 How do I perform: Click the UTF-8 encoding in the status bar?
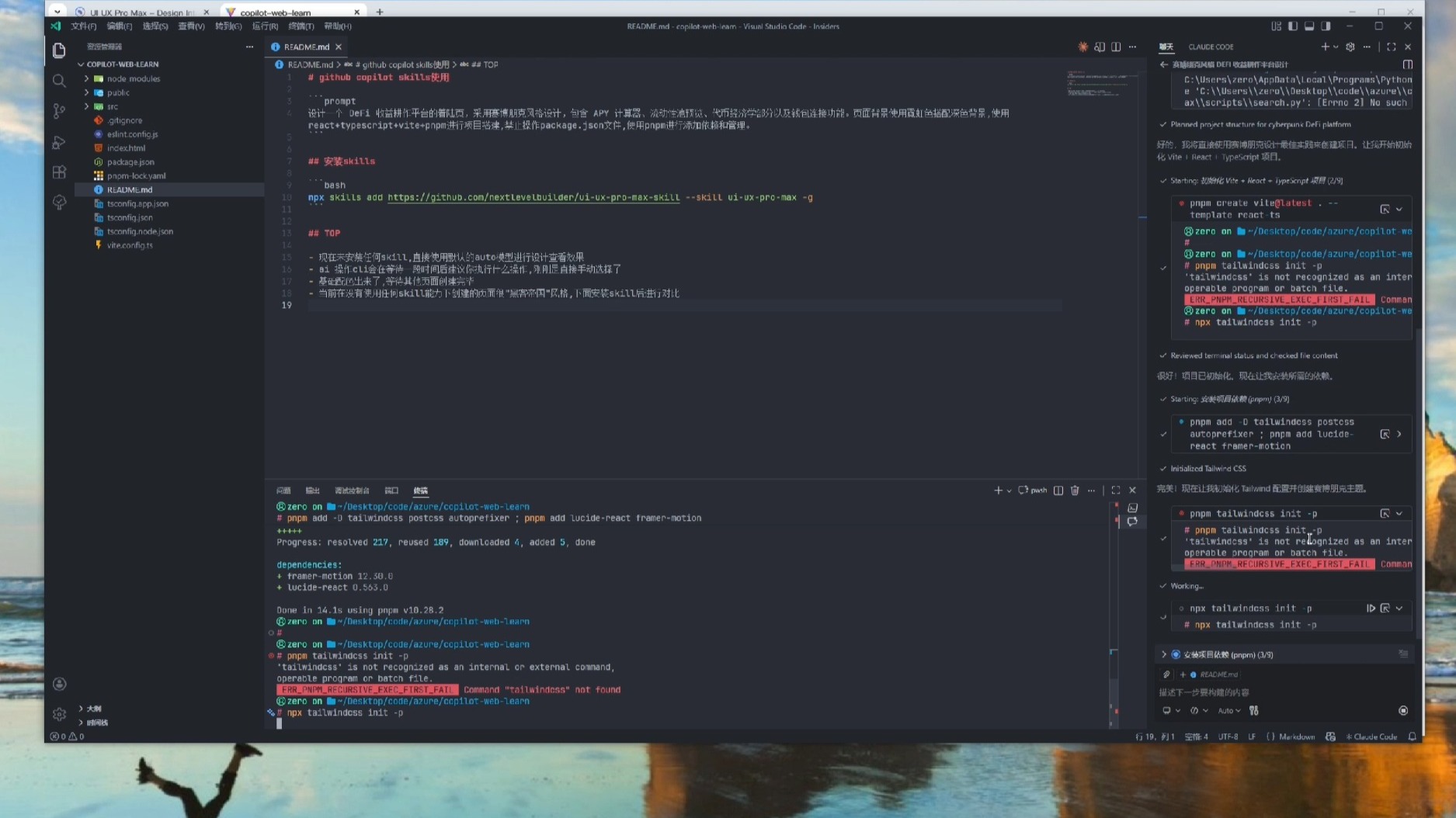point(1228,737)
